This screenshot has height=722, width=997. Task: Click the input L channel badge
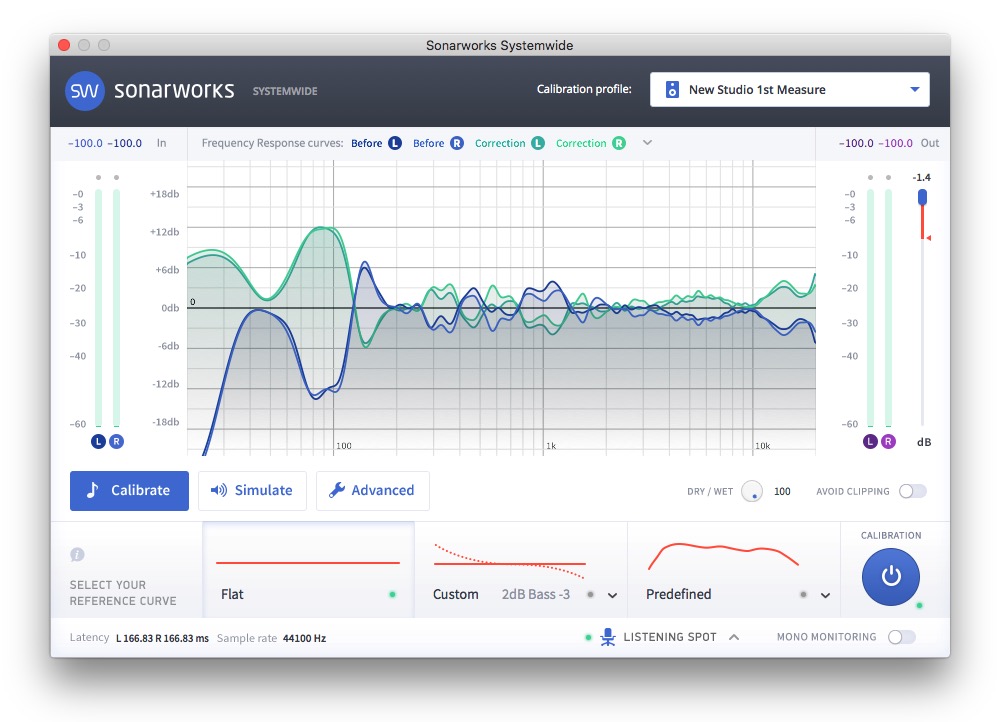coord(98,441)
